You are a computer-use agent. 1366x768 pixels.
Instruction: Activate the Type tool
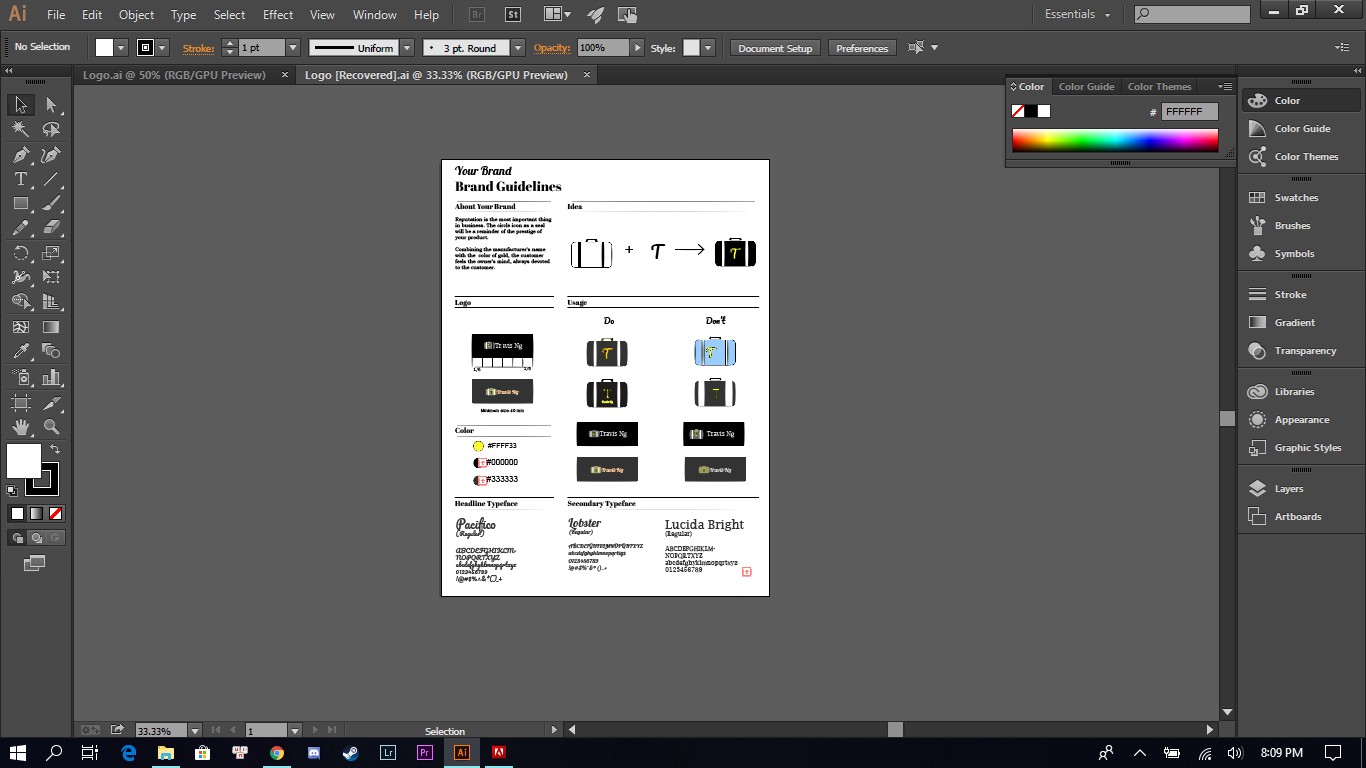(21, 179)
